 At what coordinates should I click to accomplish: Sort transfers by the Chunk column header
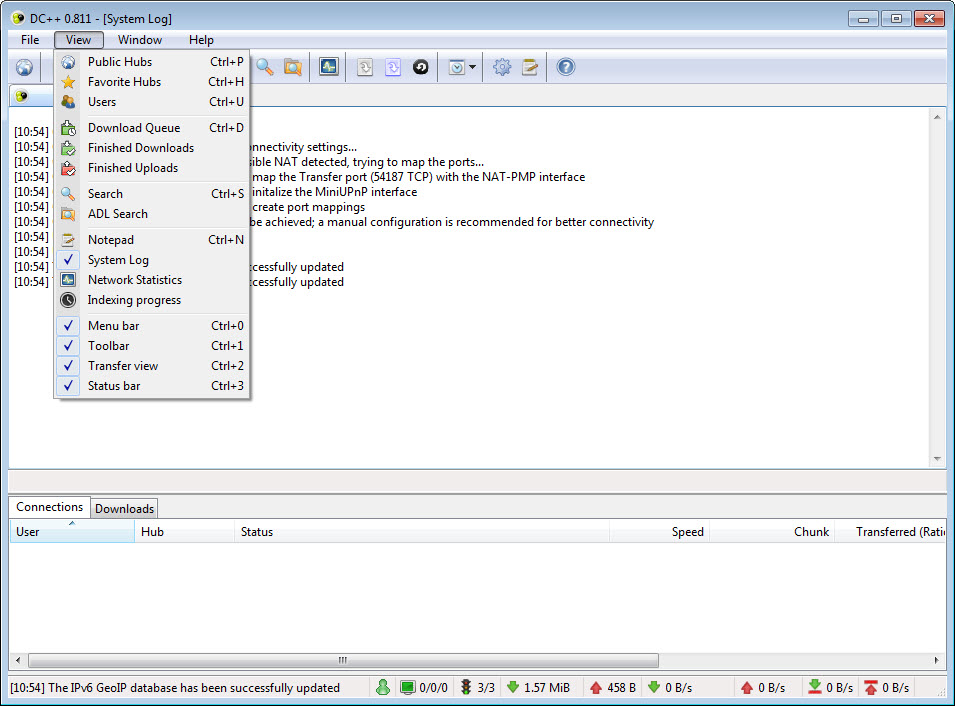pos(772,532)
